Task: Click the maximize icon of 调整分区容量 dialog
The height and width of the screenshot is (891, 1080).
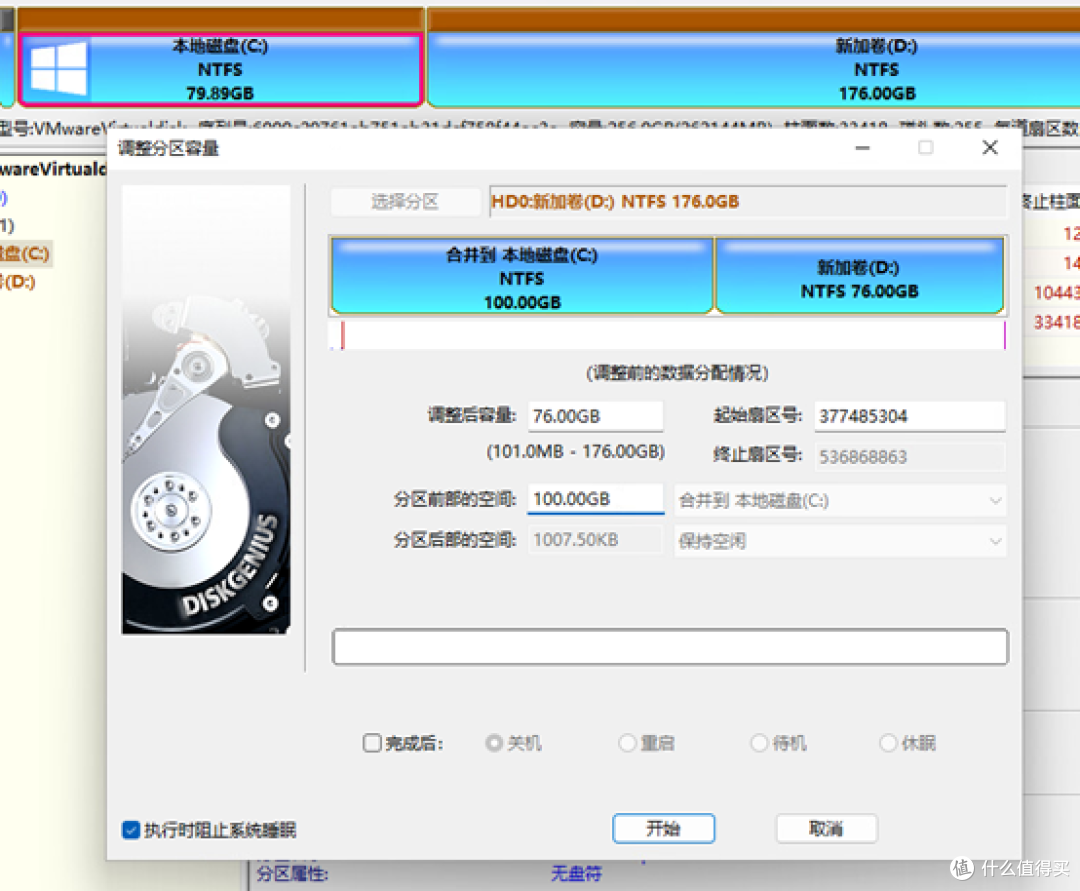Action: tap(926, 148)
